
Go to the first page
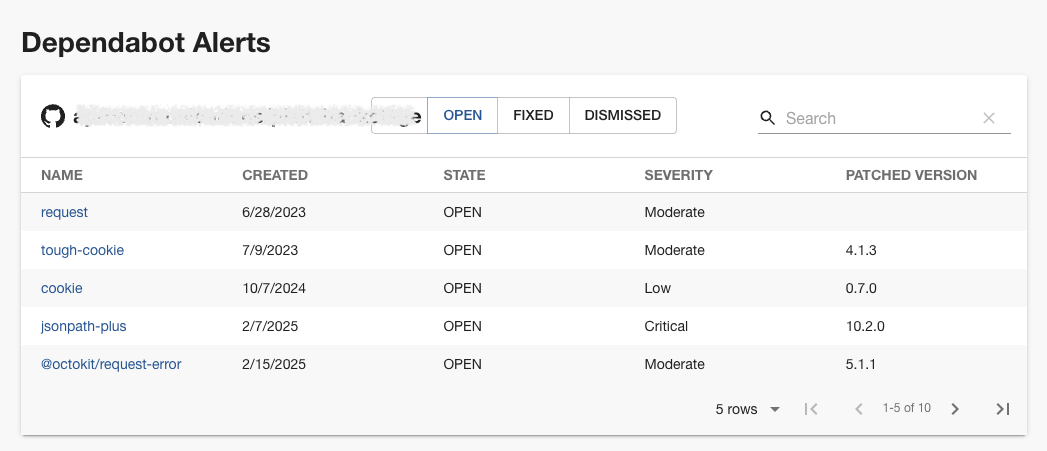point(811,409)
